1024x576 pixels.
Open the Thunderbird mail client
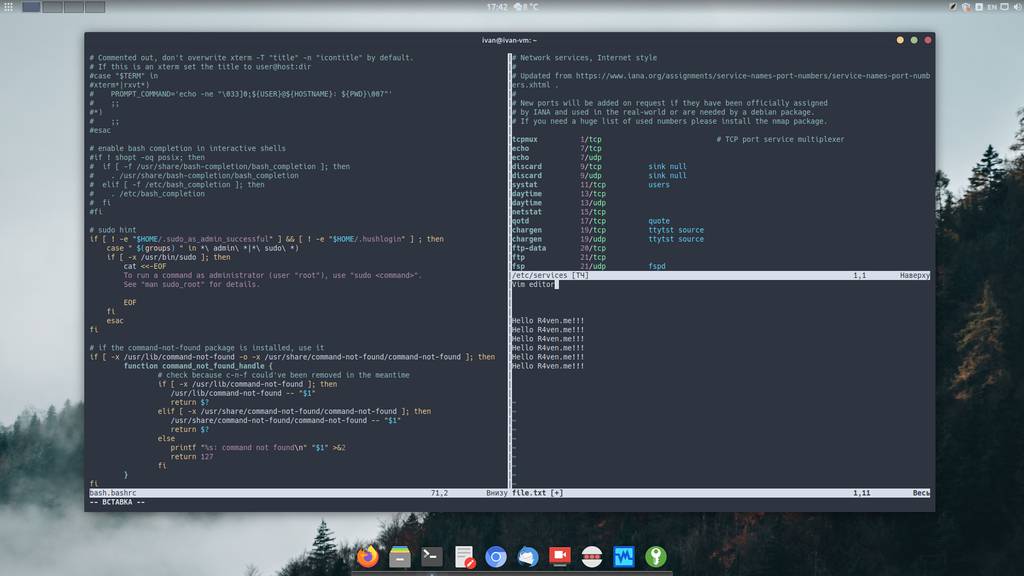click(528, 557)
